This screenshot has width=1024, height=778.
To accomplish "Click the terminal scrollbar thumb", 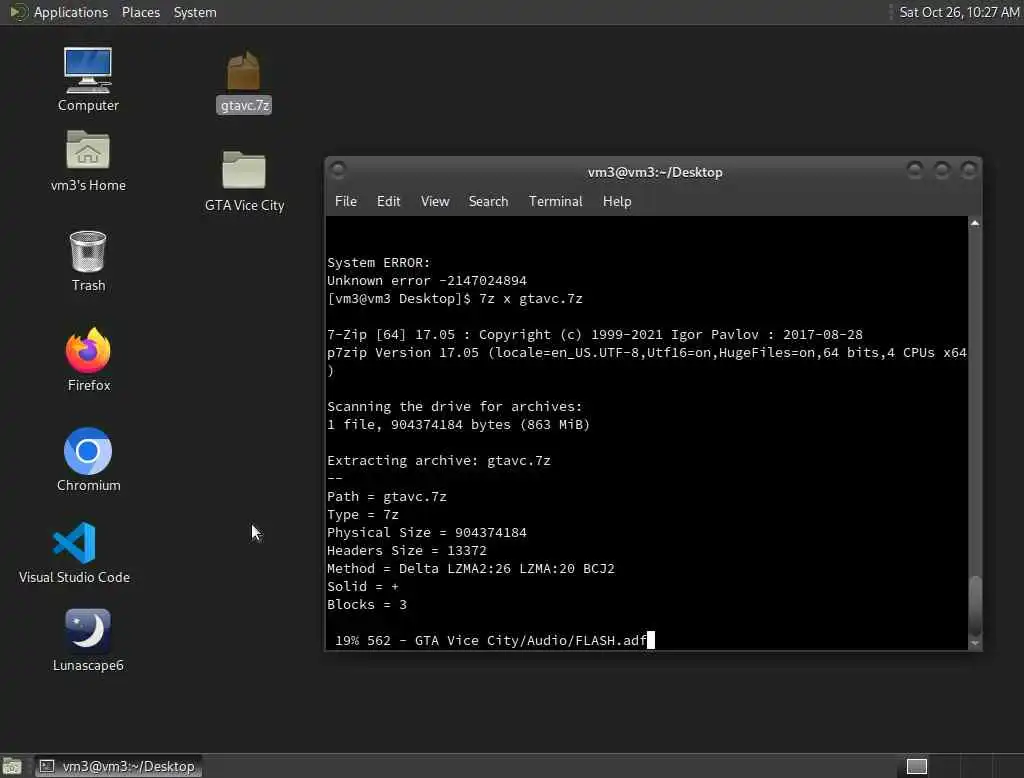I will tap(974, 604).
